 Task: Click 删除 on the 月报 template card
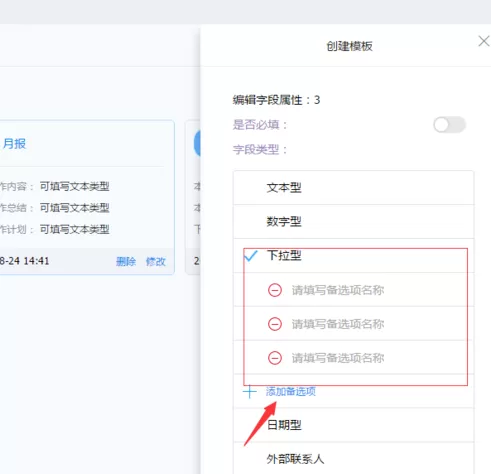(x=126, y=261)
